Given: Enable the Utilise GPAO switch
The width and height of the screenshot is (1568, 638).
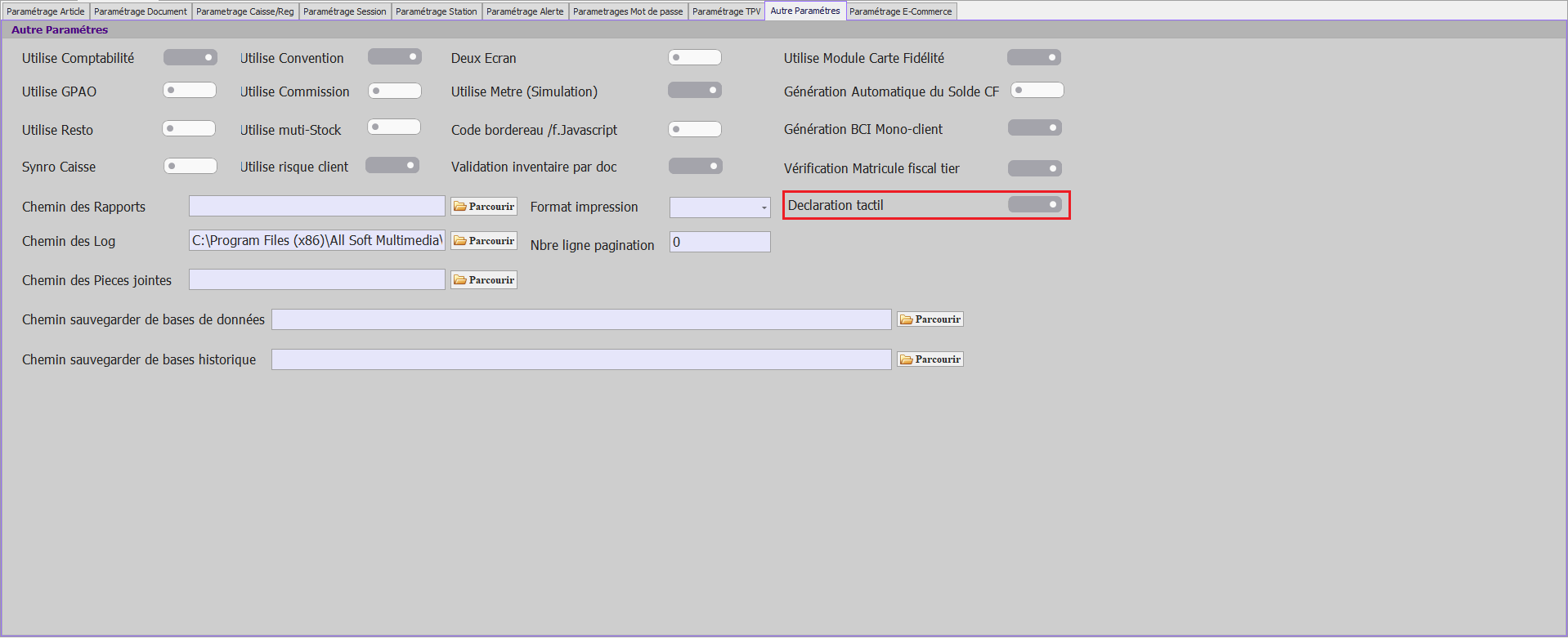Looking at the screenshot, I should [x=190, y=90].
